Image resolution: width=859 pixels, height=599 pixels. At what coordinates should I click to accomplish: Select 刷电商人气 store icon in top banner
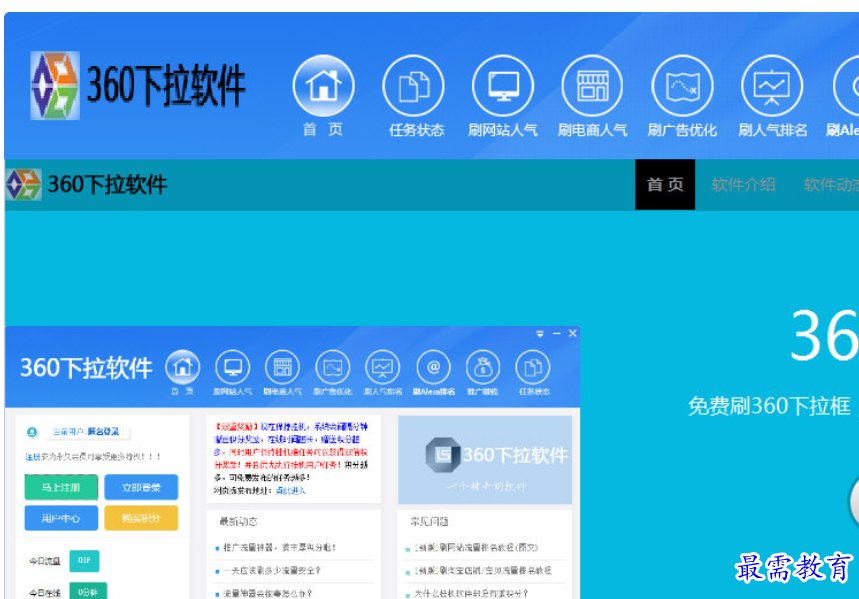[x=592, y=85]
